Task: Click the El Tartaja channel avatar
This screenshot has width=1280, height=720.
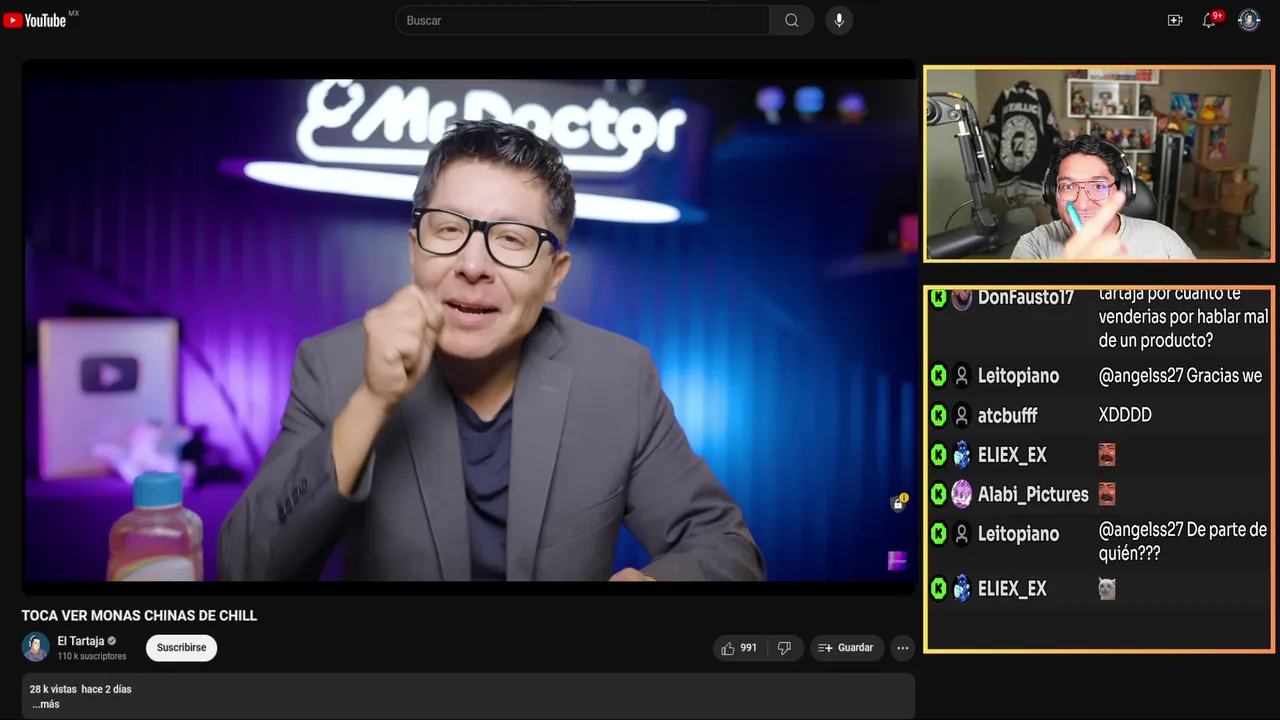Action: point(36,647)
